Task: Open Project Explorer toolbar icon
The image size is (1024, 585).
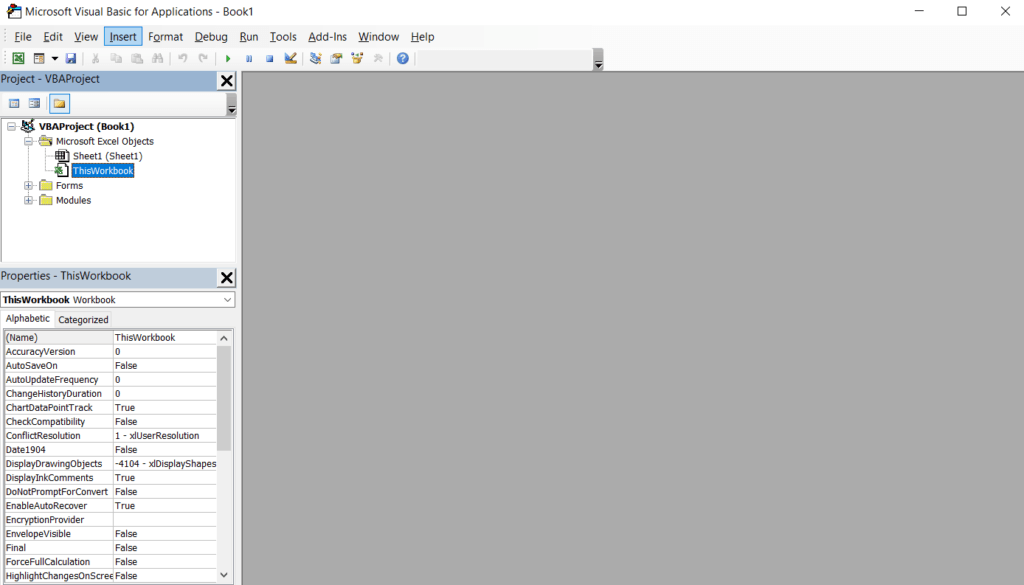Action: (315, 59)
